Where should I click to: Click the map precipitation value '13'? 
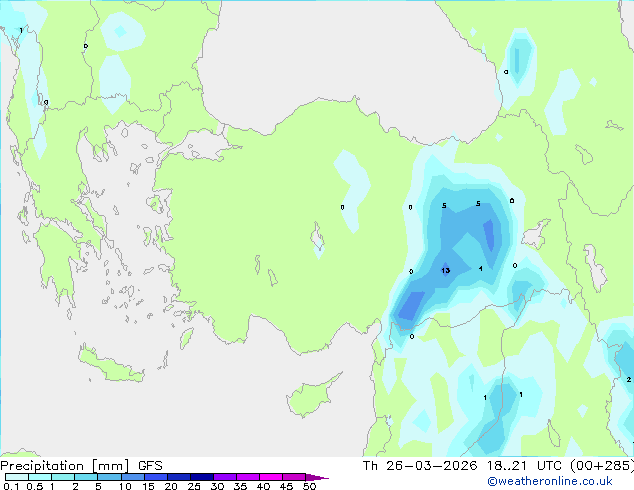point(446,270)
